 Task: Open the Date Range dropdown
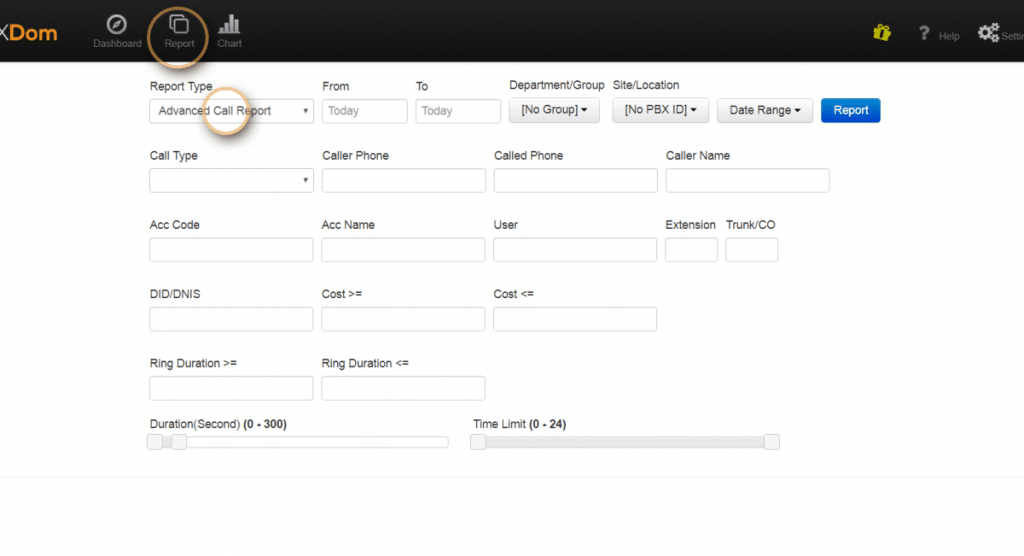click(764, 110)
